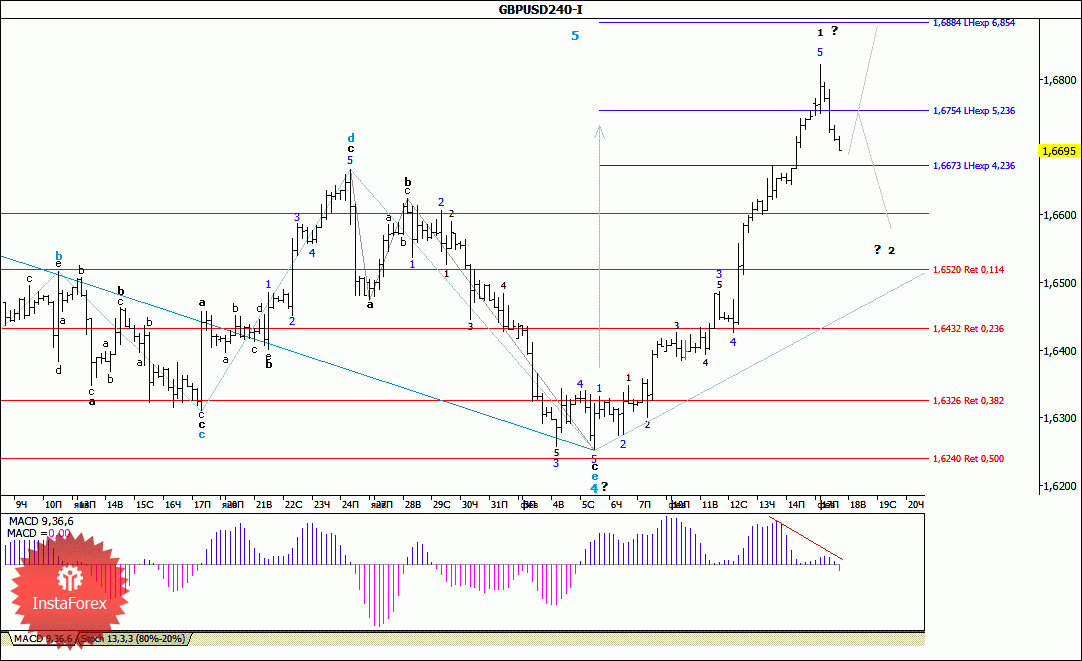Click the 1,6884 LHexp 6,854 level label
The image size is (1082, 661).
[x=974, y=23]
